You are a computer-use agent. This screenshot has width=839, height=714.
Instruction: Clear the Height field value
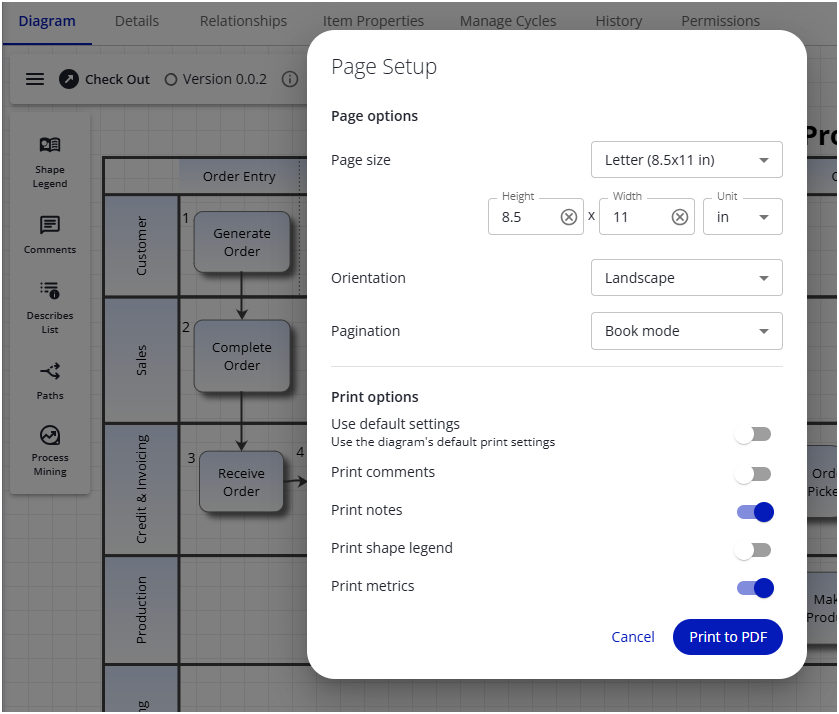tap(569, 217)
